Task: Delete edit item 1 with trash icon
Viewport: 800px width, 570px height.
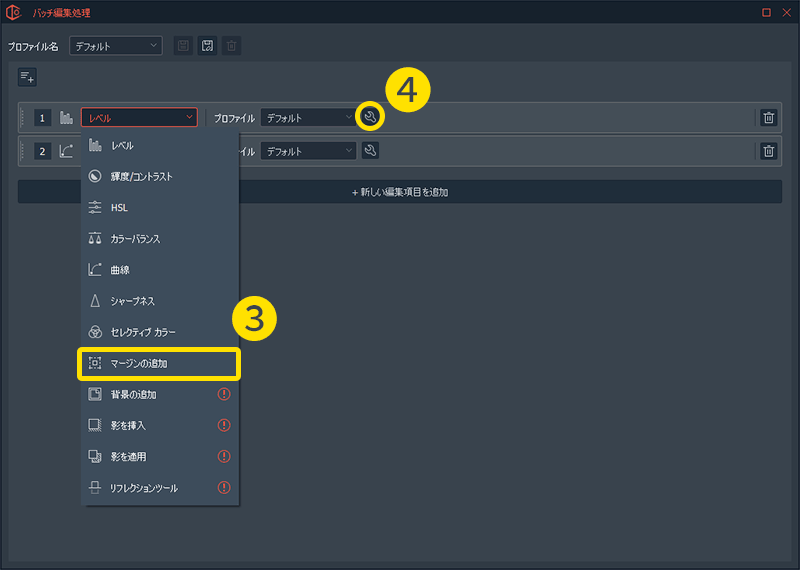Action: pos(768,118)
